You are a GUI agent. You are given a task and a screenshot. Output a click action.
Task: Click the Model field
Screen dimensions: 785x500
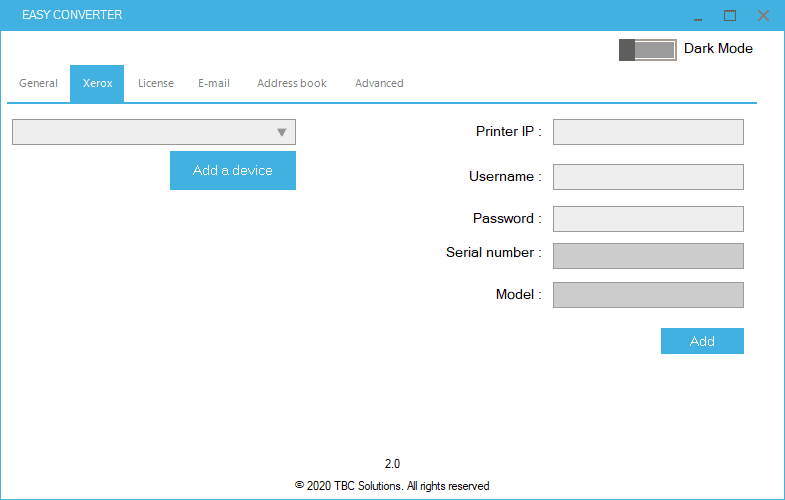click(648, 295)
